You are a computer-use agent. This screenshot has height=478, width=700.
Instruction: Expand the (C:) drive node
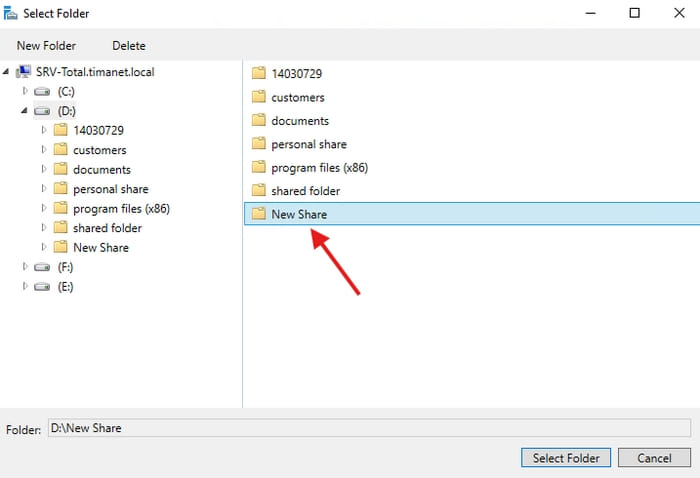tap(25, 91)
